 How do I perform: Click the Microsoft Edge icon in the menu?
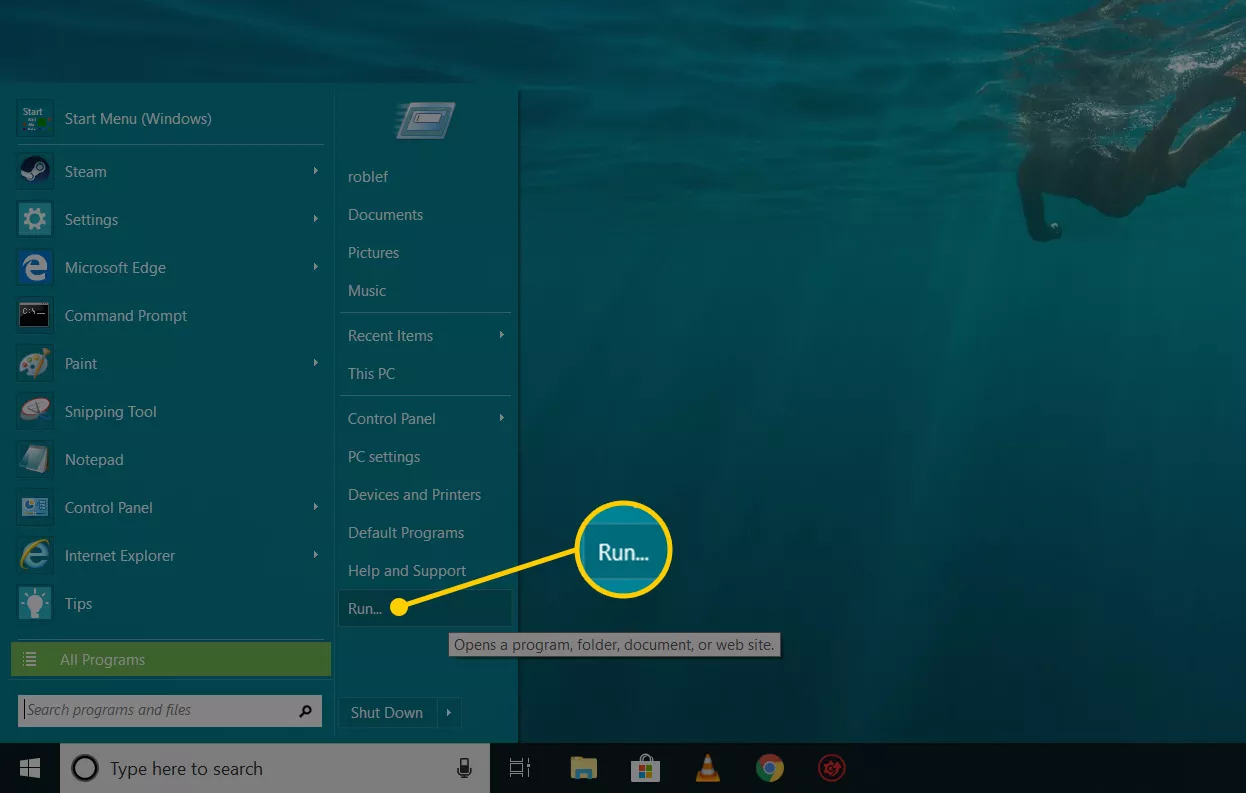click(35, 267)
